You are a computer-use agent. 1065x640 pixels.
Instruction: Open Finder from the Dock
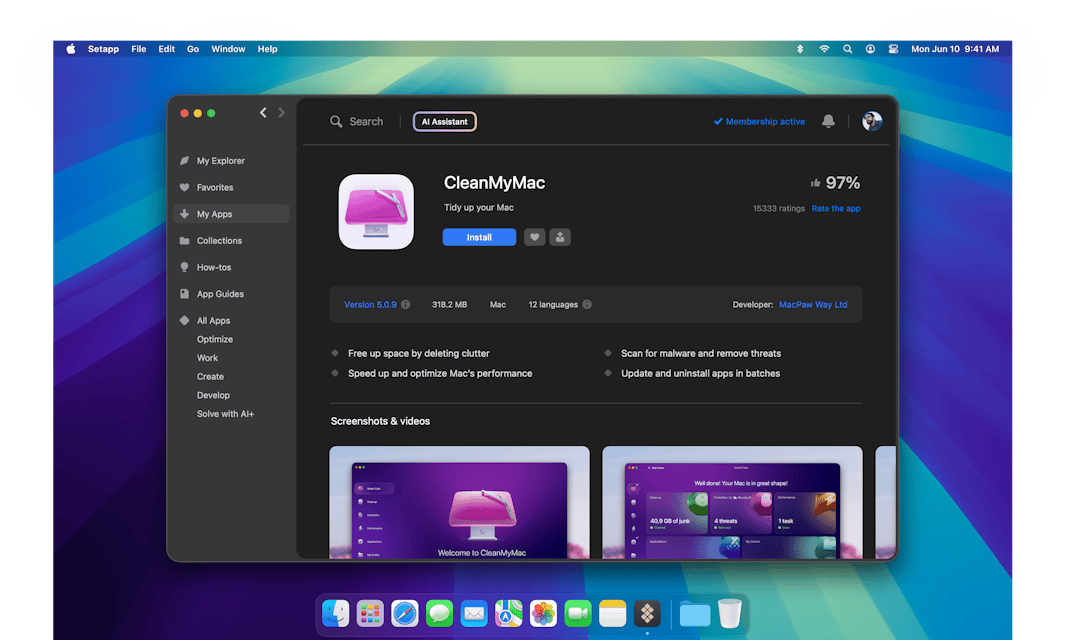(x=336, y=614)
